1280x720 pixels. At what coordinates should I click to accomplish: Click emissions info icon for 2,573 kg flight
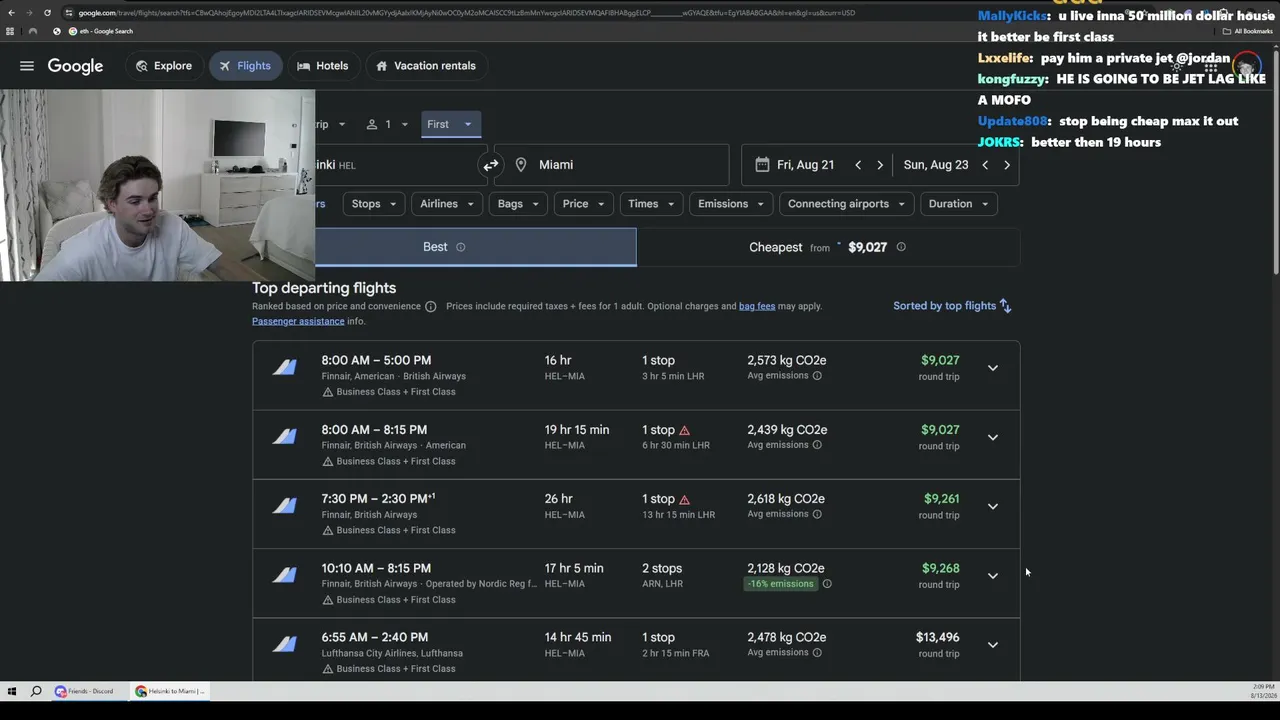click(817, 376)
